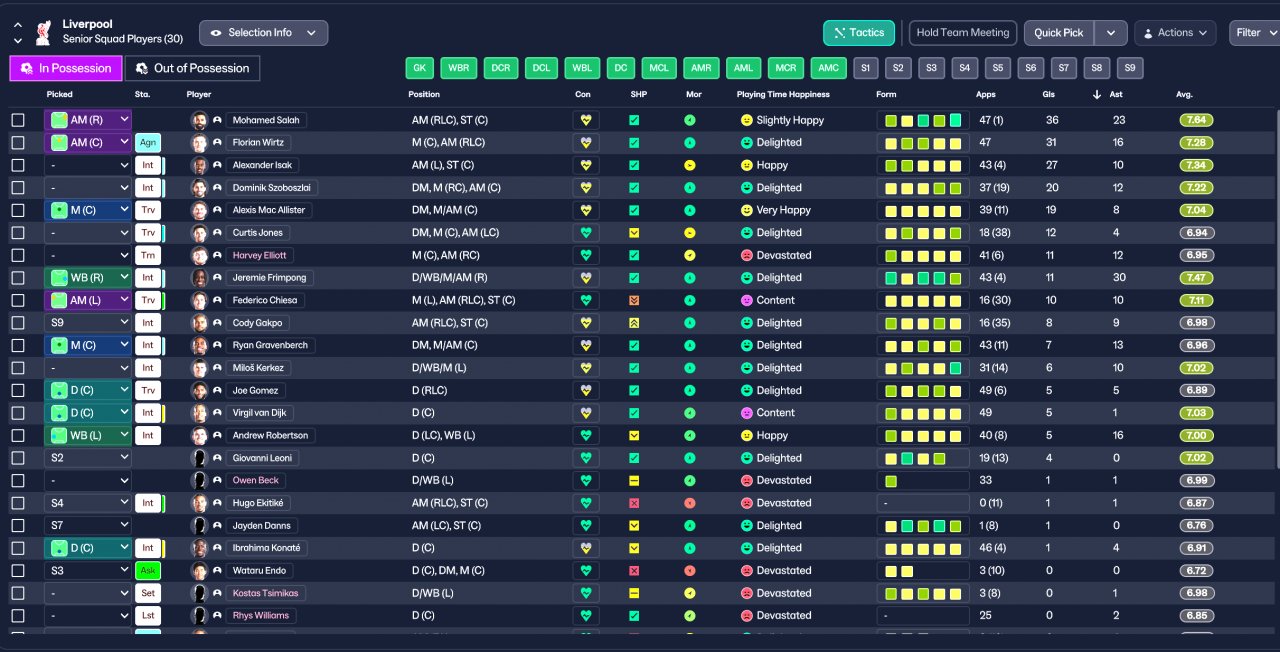Image resolution: width=1280 pixels, height=652 pixels.
Task: Click Curtis Jones's morale icon
Action: coord(689,233)
